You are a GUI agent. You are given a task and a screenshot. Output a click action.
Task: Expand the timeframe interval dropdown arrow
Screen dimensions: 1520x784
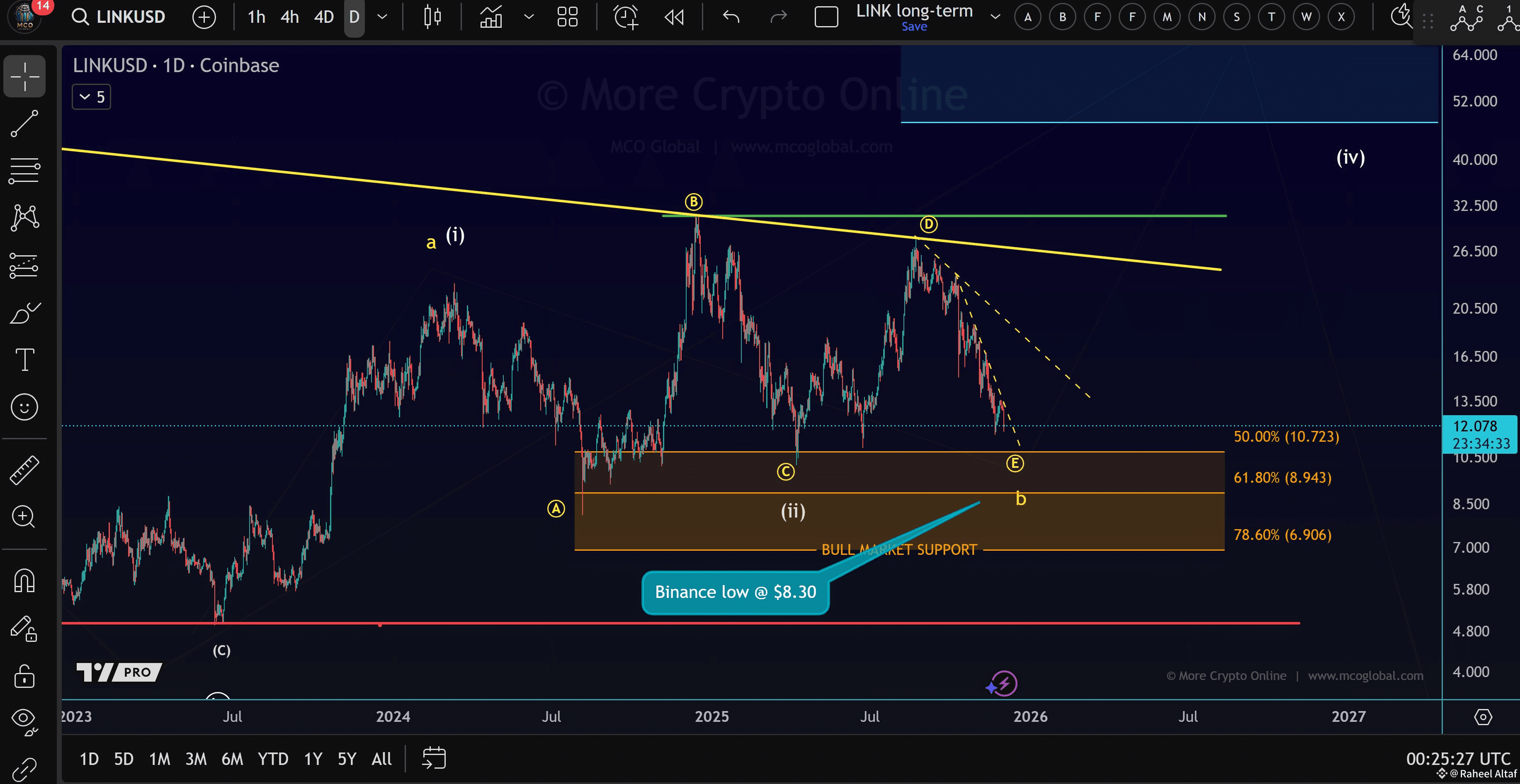point(382,17)
